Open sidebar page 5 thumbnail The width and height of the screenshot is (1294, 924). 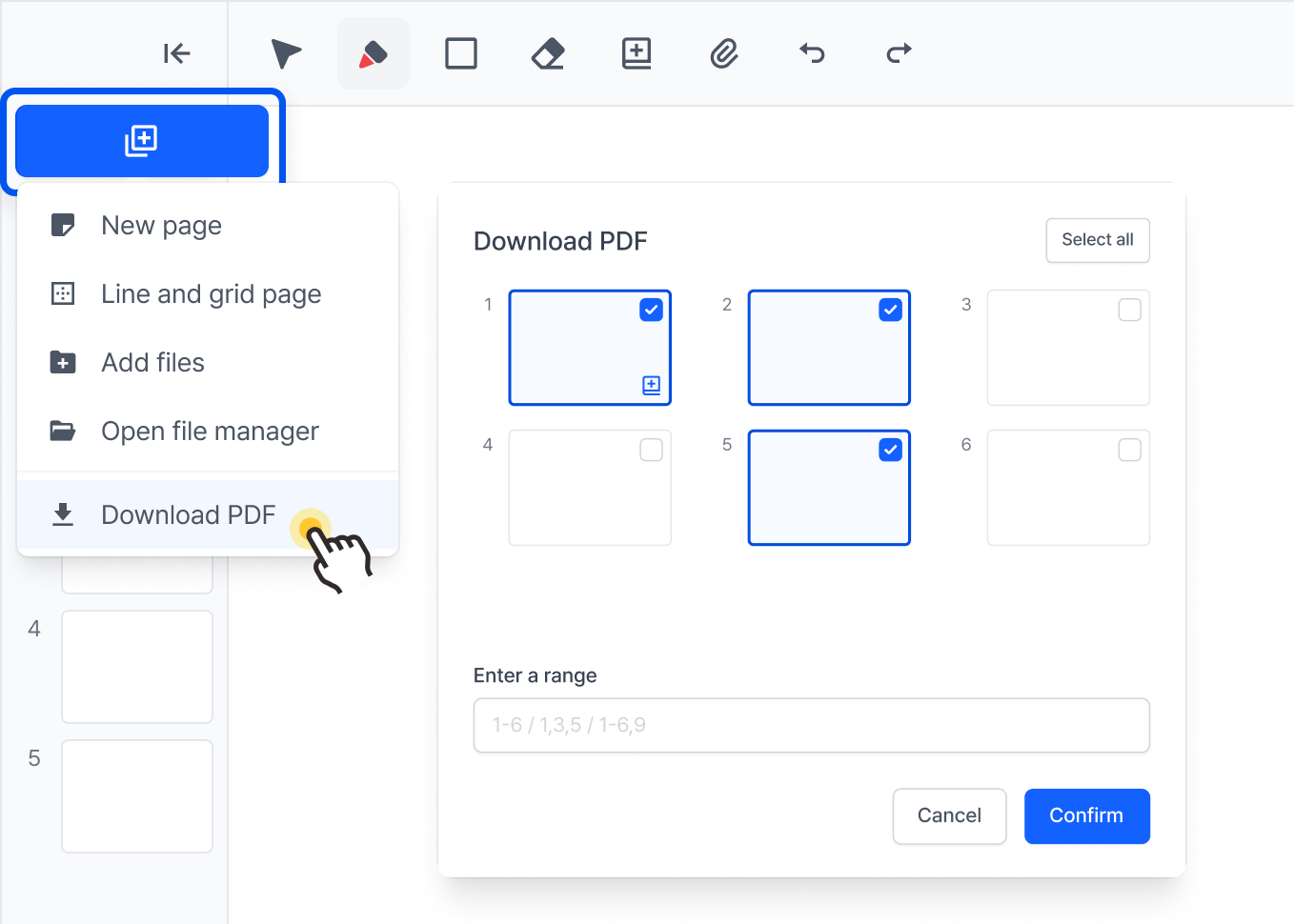pos(137,796)
